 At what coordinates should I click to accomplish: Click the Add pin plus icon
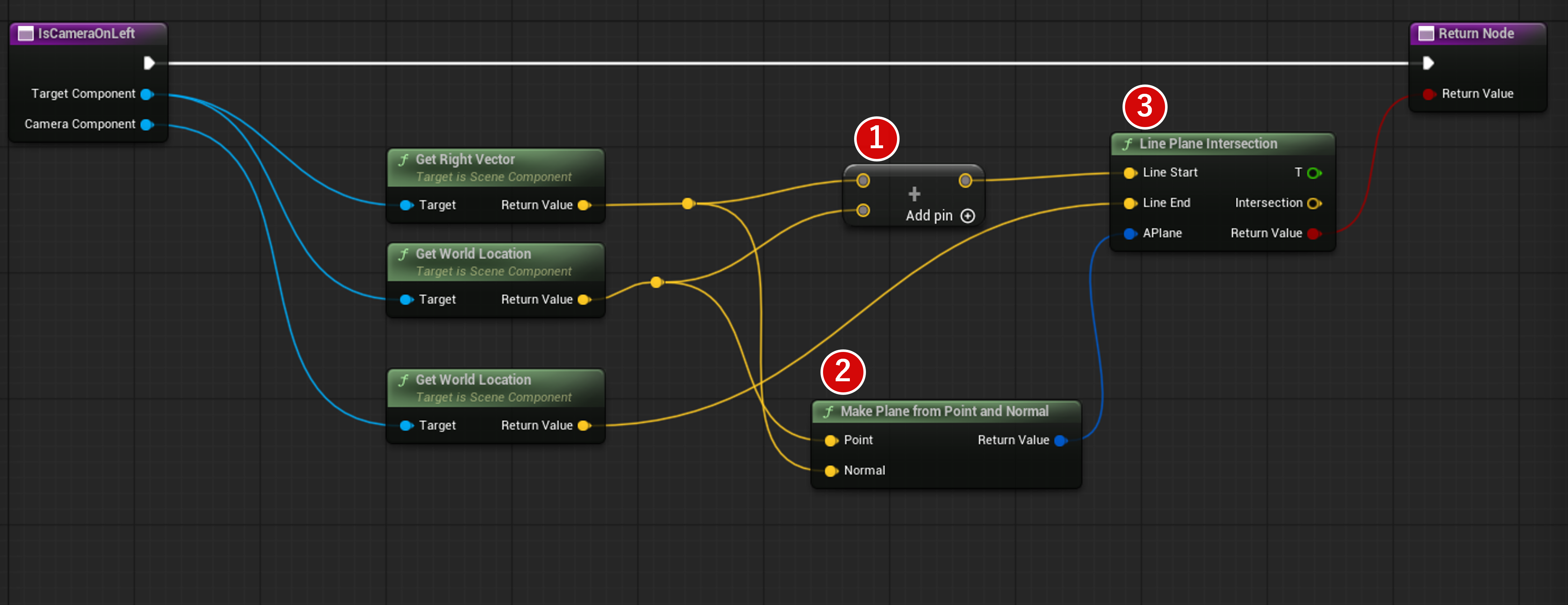[x=967, y=216]
